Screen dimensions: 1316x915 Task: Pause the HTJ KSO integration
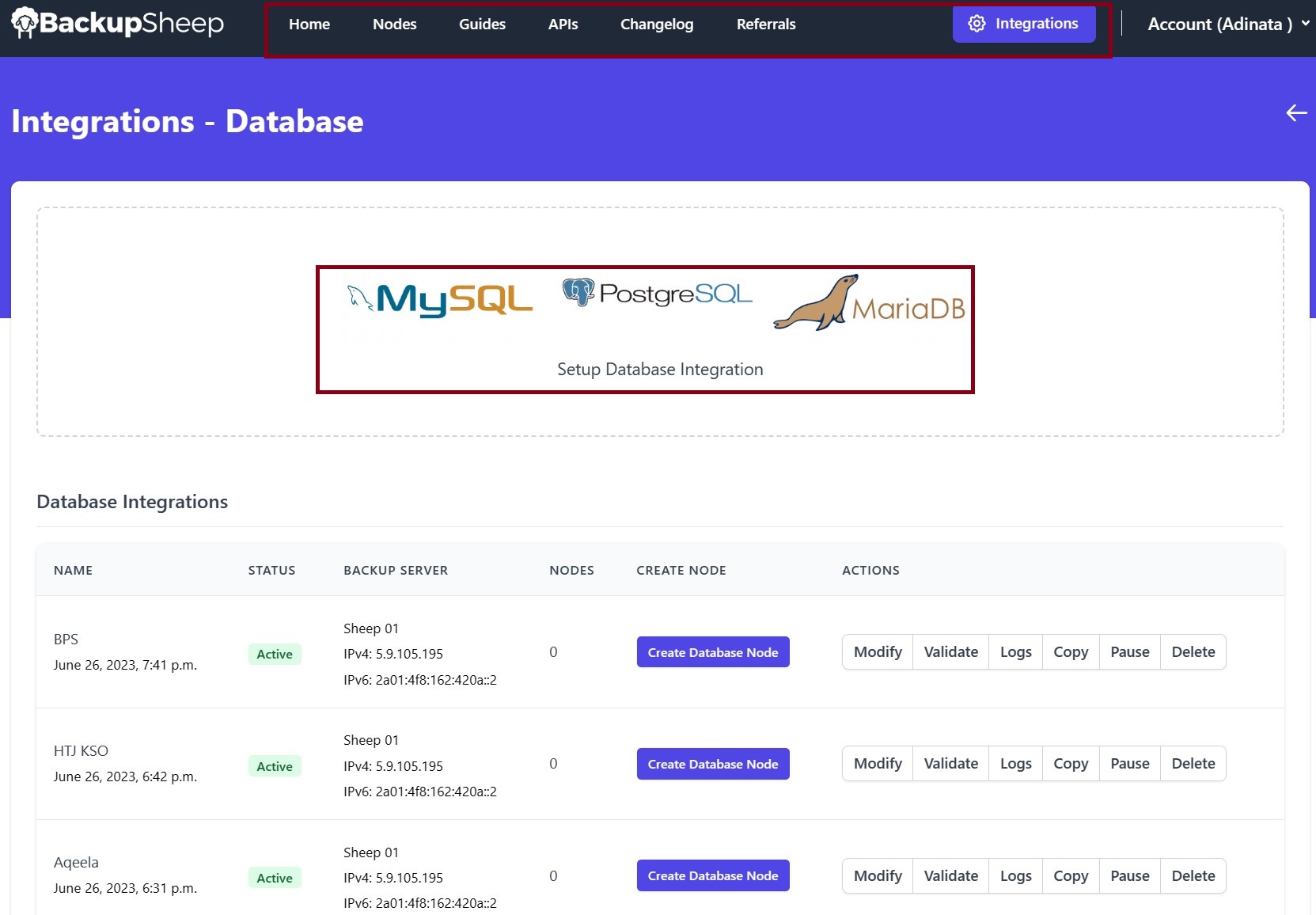coord(1130,763)
